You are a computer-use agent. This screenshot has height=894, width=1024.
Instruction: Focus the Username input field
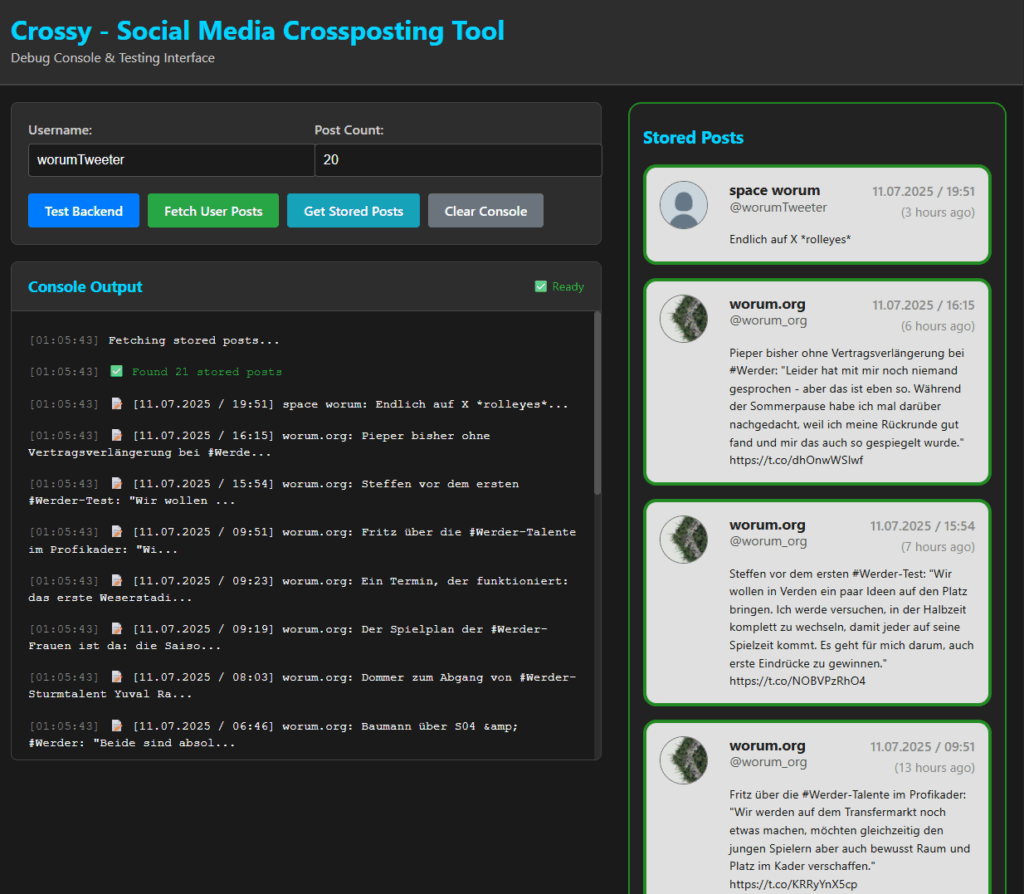coord(171,160)
